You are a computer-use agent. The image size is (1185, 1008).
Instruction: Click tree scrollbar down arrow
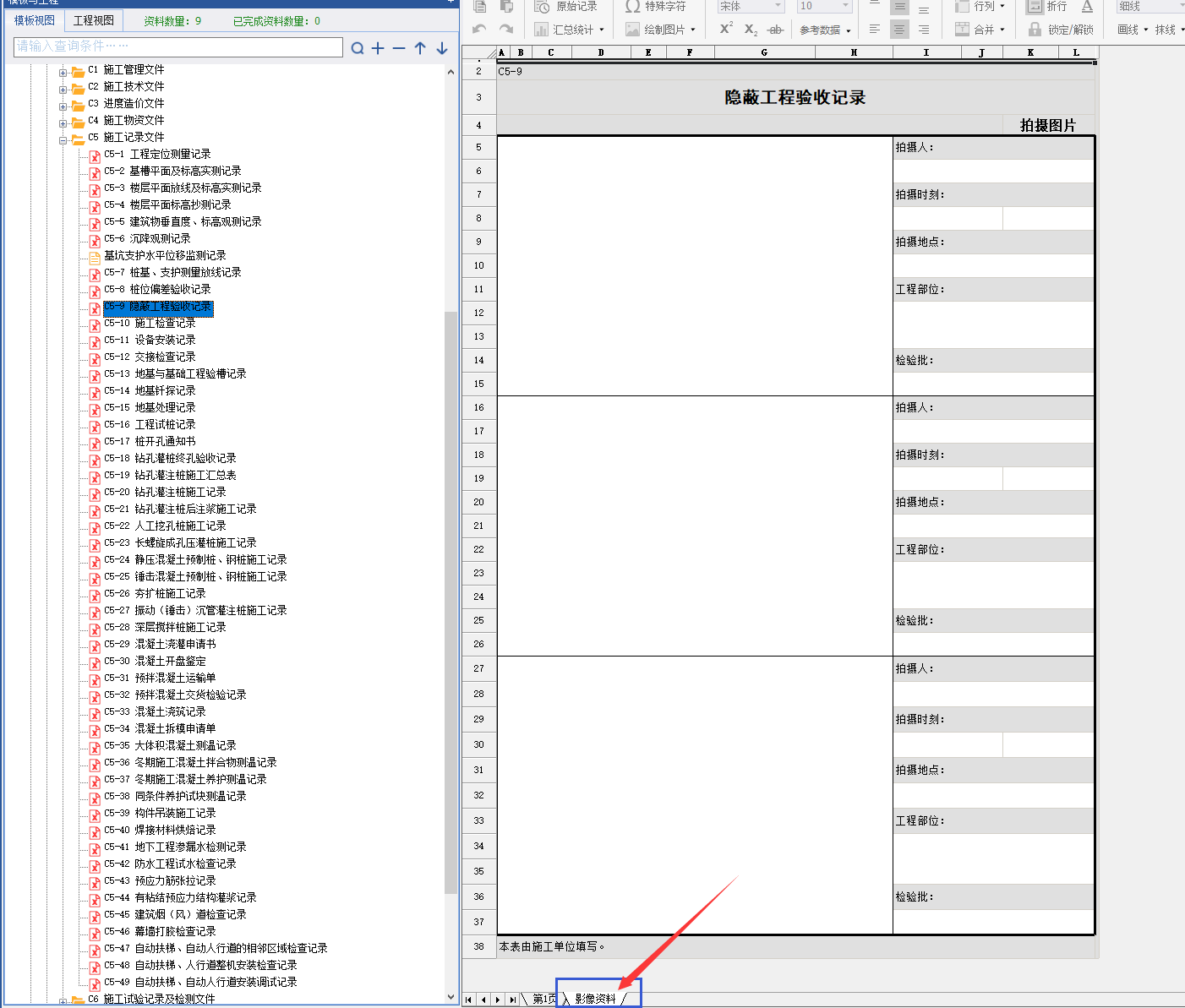pyautogui.click(x=451, y=997)
